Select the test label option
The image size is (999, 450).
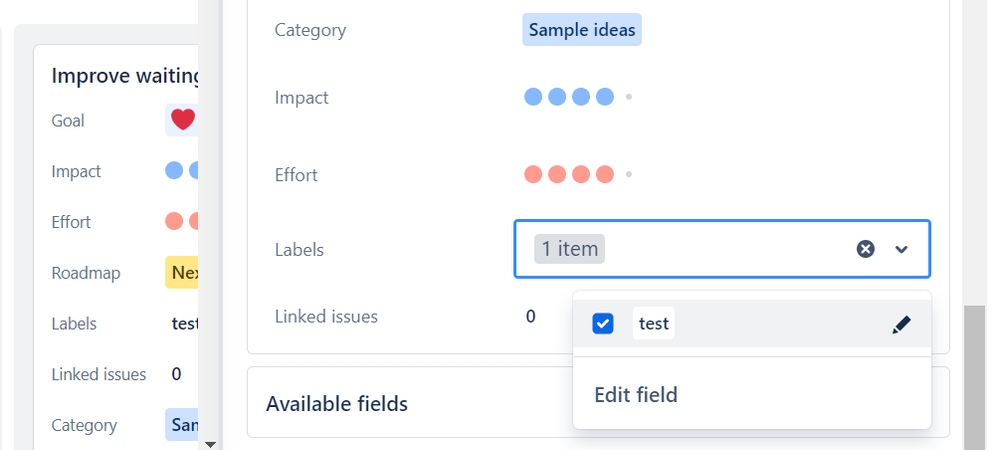click(x=654, y=324)
